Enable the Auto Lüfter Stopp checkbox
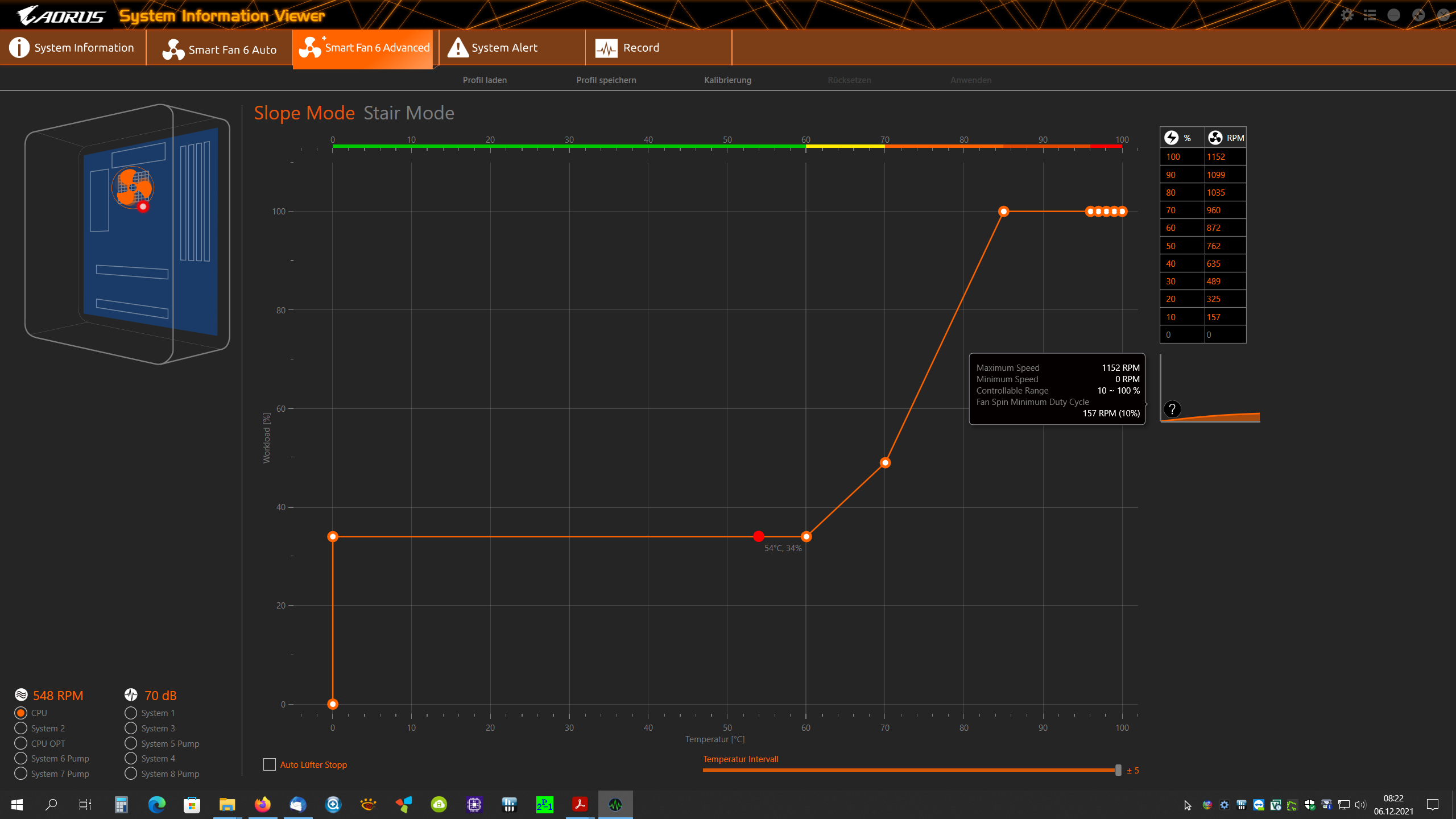Image resolution: width=1456 pixels, height=819 pixels. pyautogui.click(x=270, y=764)
